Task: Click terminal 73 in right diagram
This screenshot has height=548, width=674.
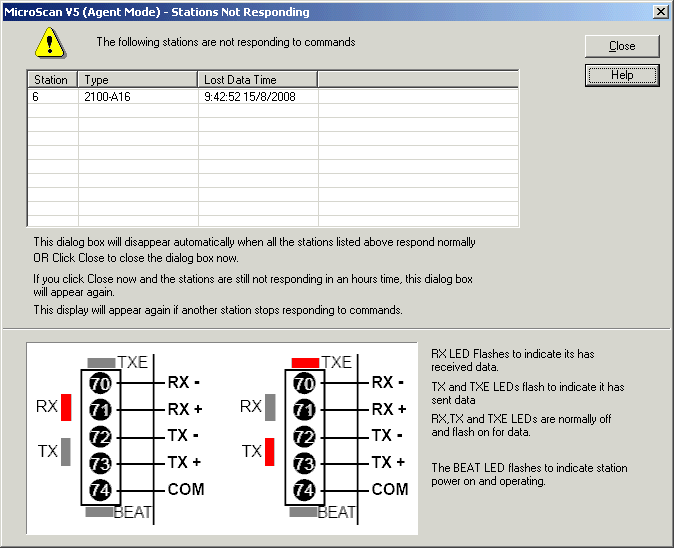Action: click(x=304, y=463)
